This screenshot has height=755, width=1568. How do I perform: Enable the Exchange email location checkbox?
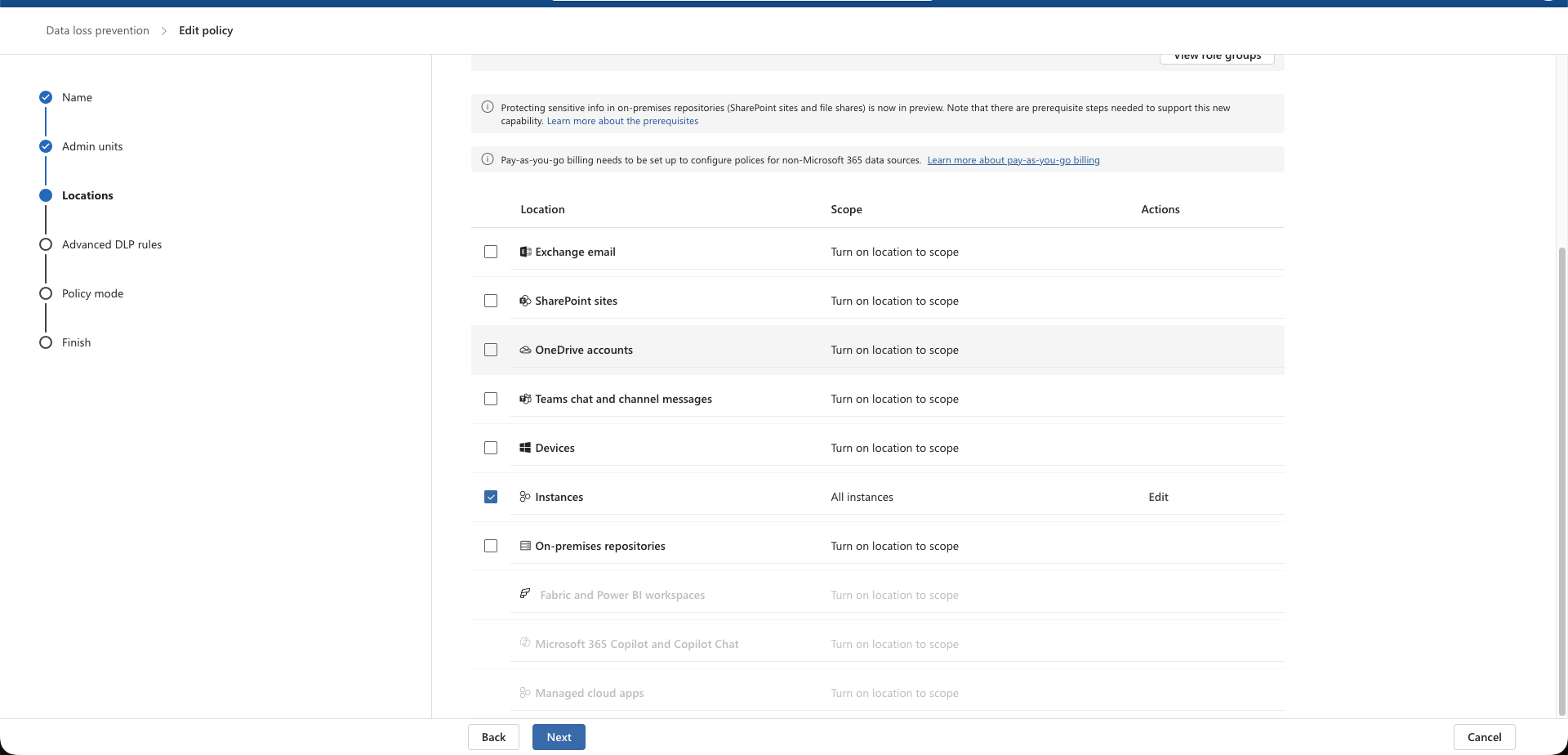491,252
